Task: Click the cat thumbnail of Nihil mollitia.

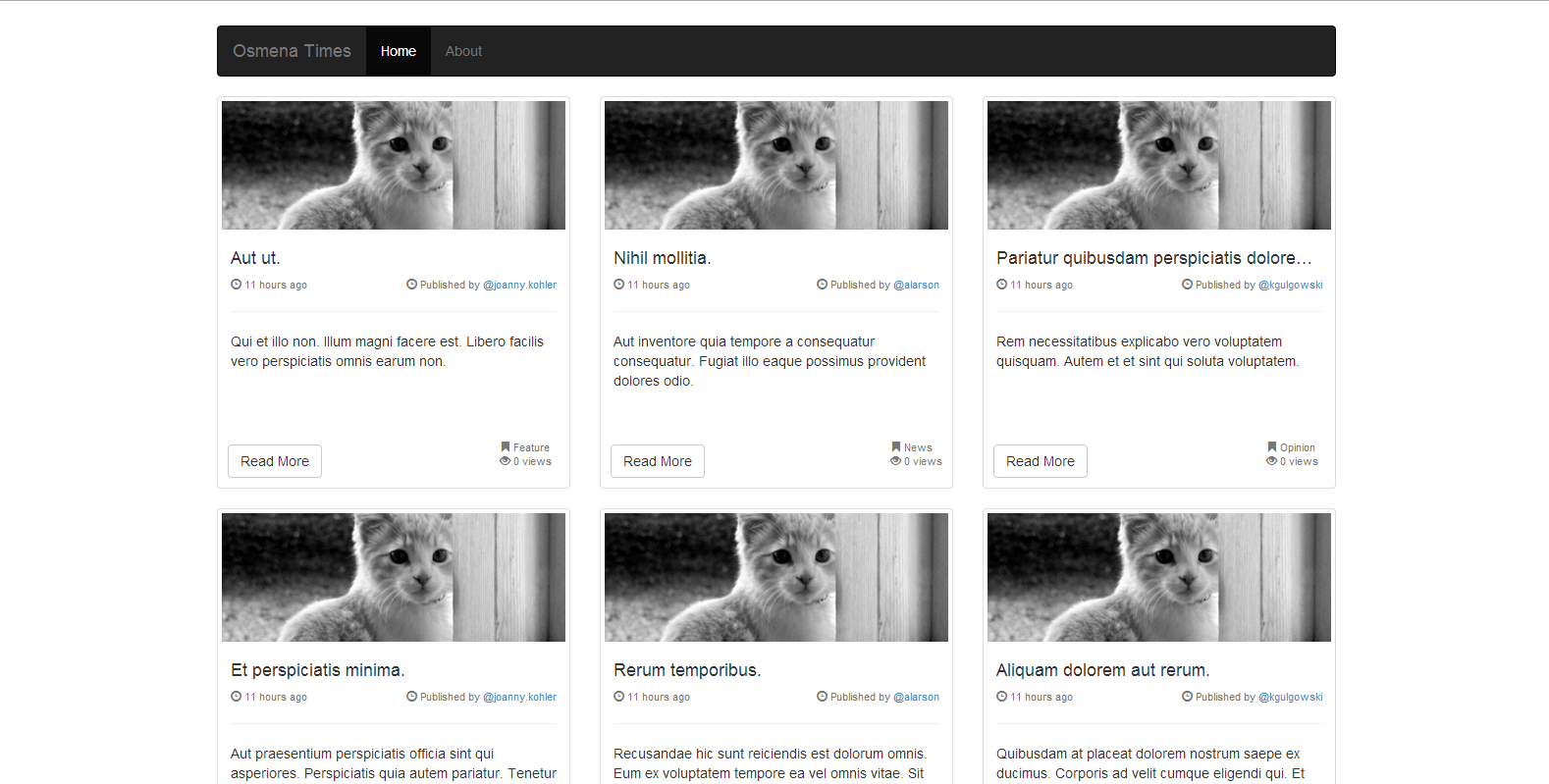Action: click(x=776, y=165)
